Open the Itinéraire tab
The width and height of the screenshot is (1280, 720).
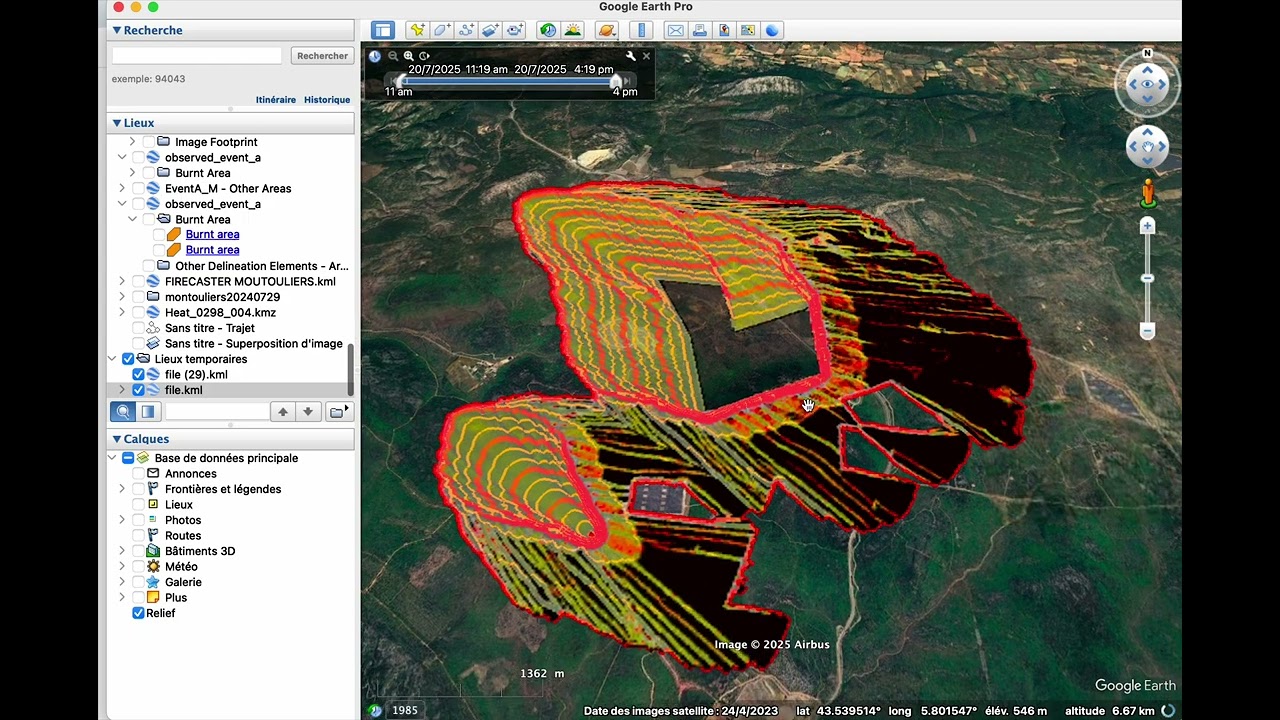coord(276,100)
